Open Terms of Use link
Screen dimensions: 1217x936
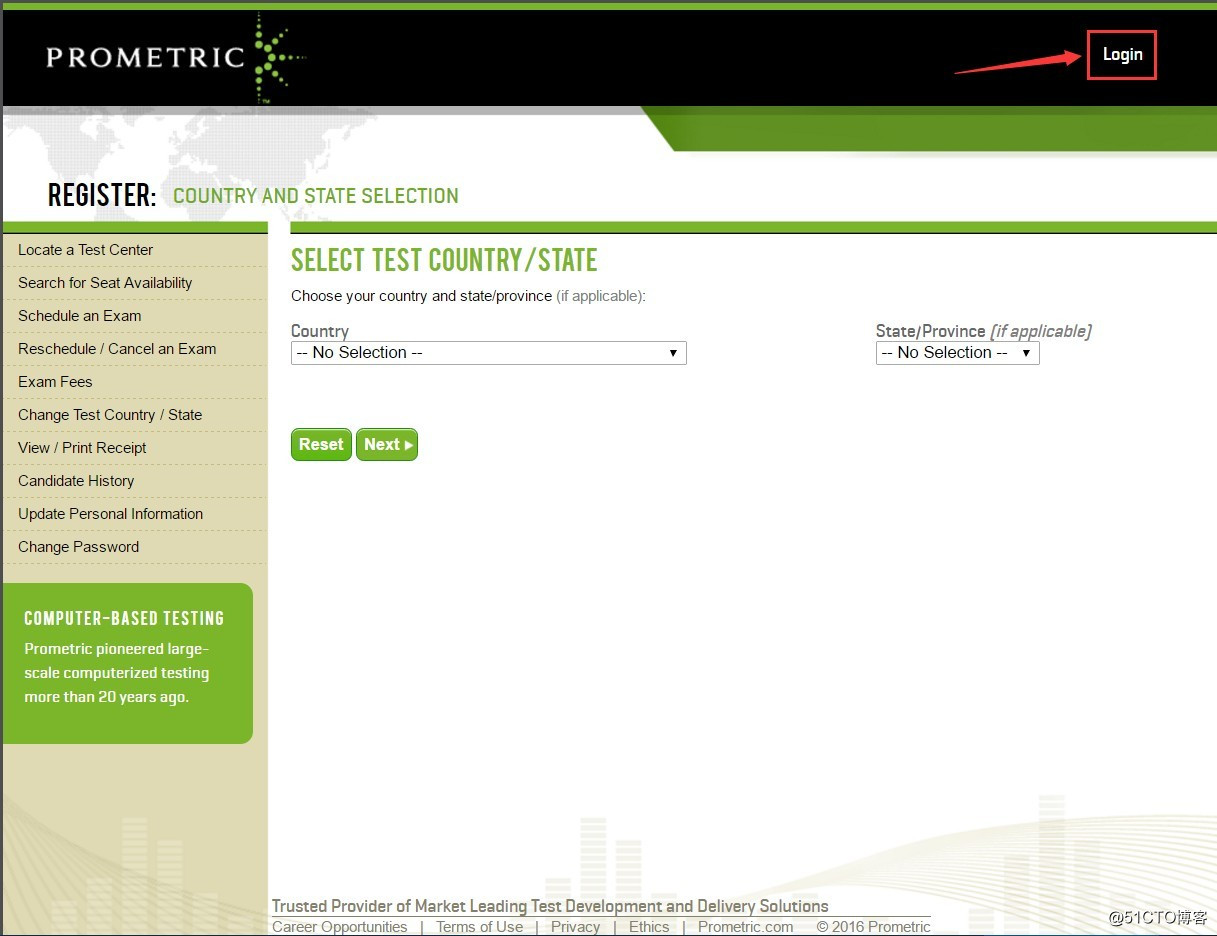(x=480, y=927)
